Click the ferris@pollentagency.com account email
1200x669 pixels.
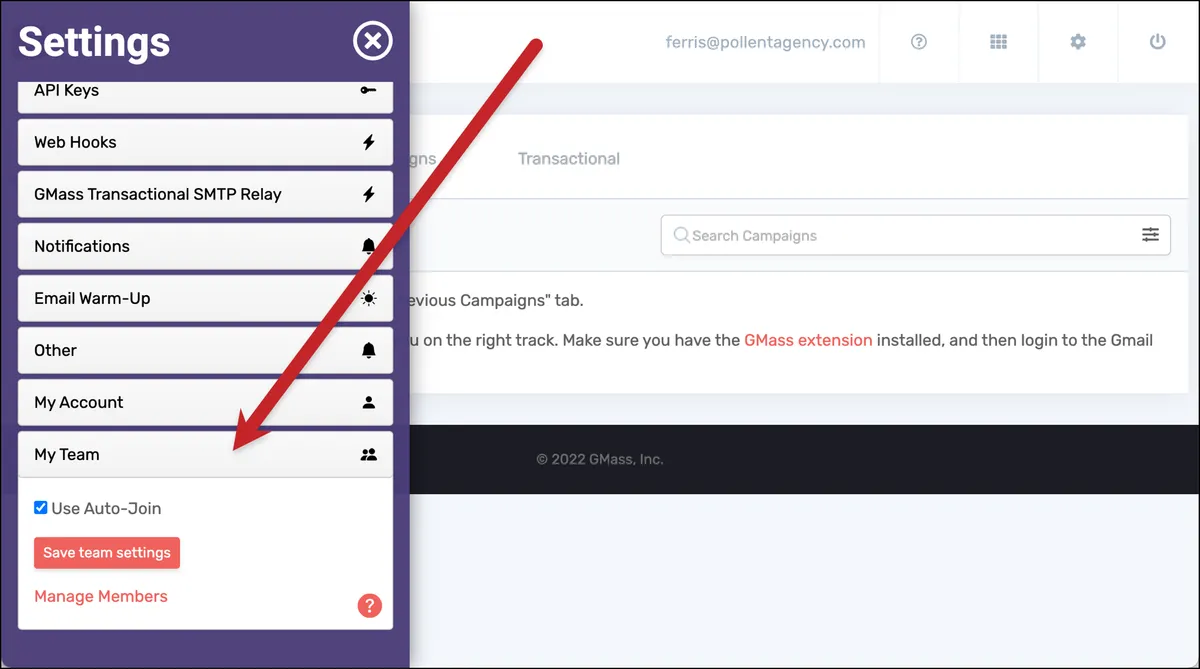pos(766,42)
